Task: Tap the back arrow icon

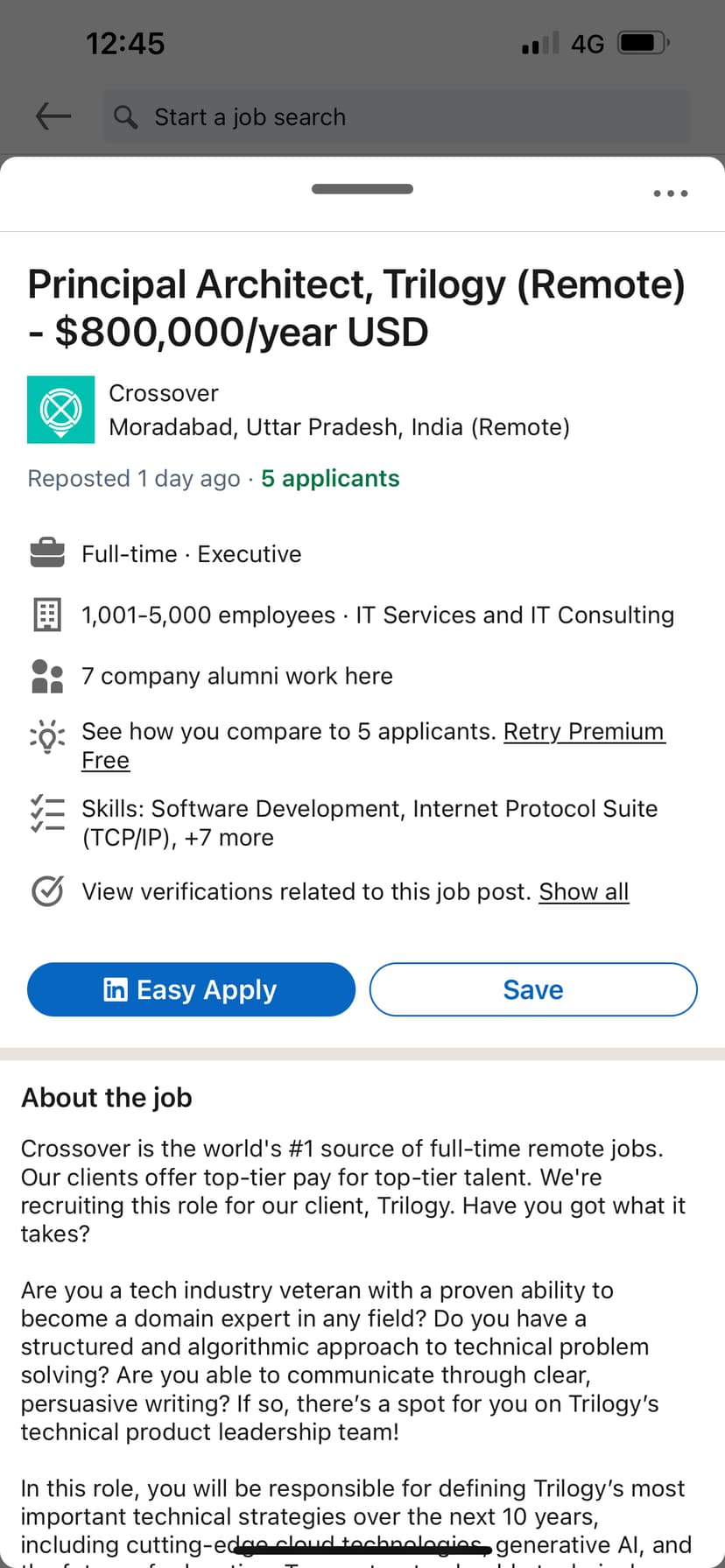Action: (x=53, y=116)
